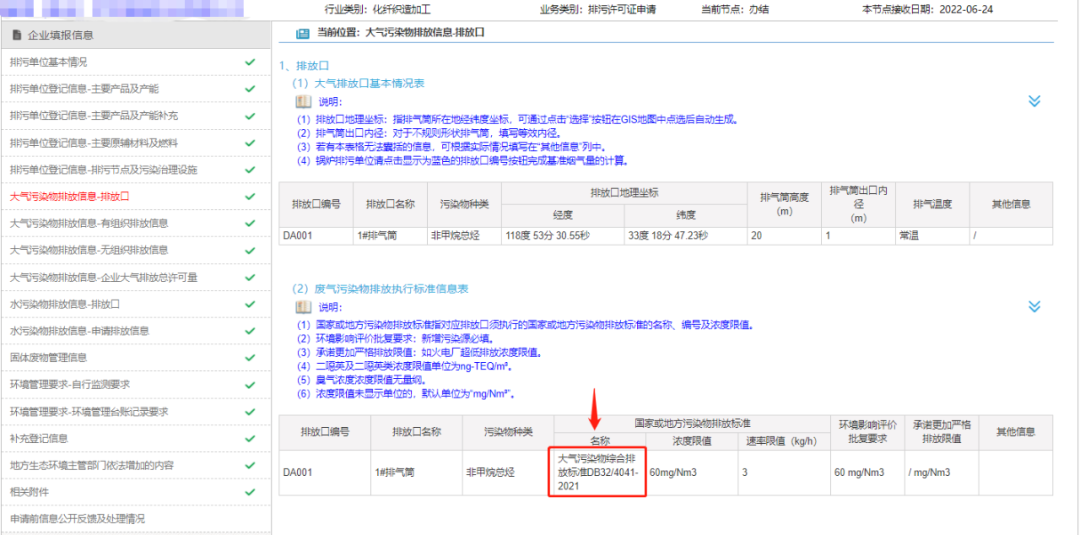The image size is (1080, 535).
Task: Click the green checkmark beside 固体废物管理信息
Action: pyautogui.click(x=250, y=357)
